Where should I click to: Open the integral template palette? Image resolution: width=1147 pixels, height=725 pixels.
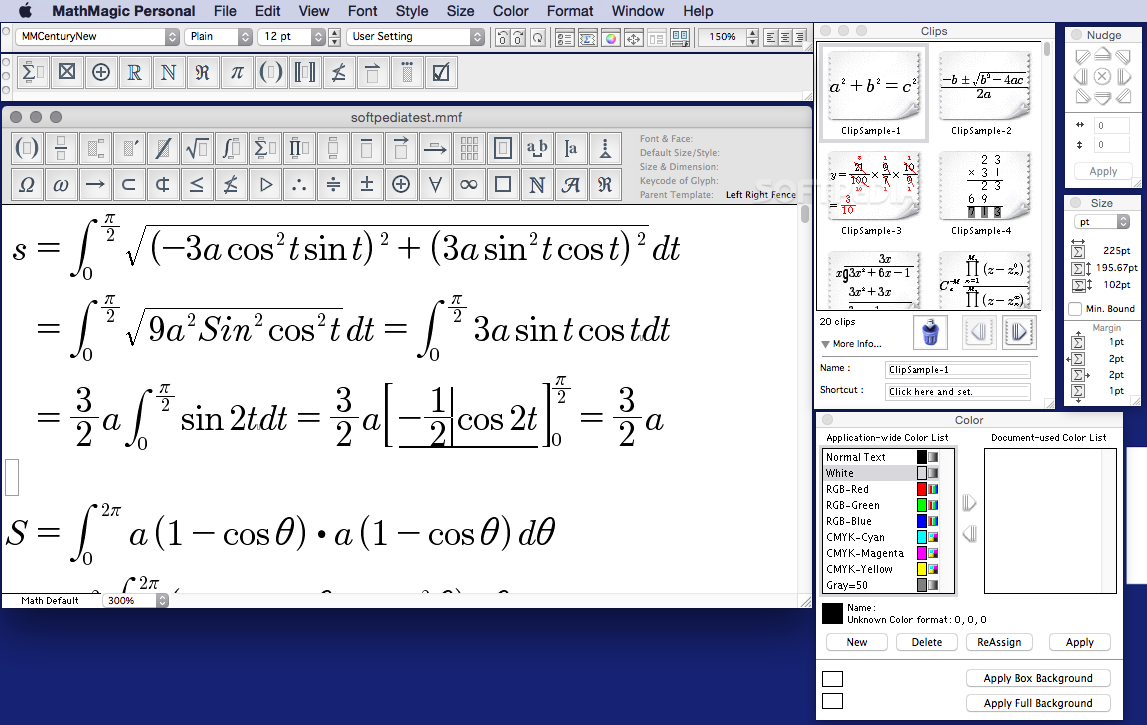(231, 149)
